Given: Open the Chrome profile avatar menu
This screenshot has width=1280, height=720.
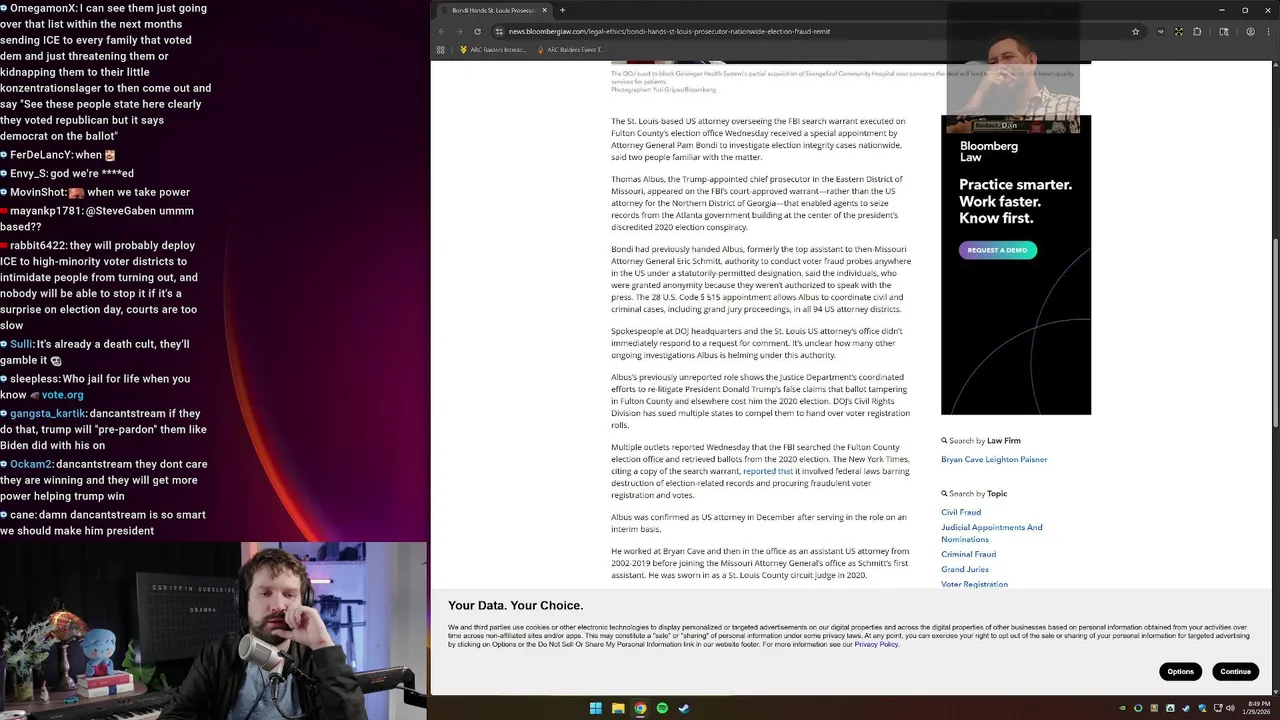Looking at the screenshot, I should pos(1250,31).
